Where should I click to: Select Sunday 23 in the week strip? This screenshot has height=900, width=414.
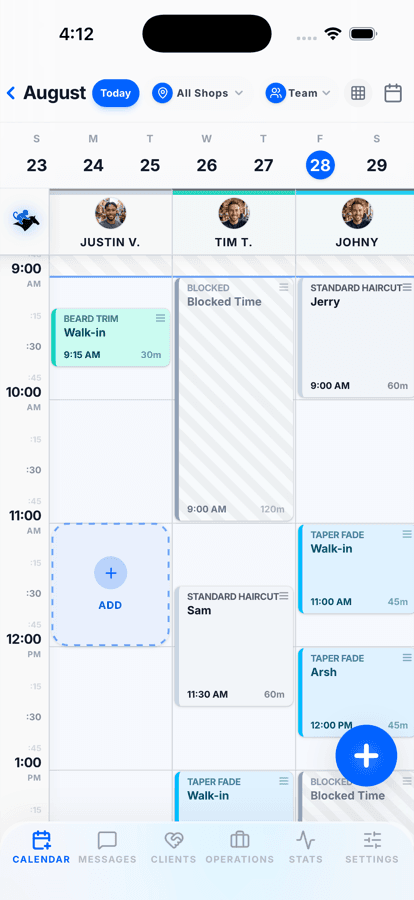coord(37,156)
